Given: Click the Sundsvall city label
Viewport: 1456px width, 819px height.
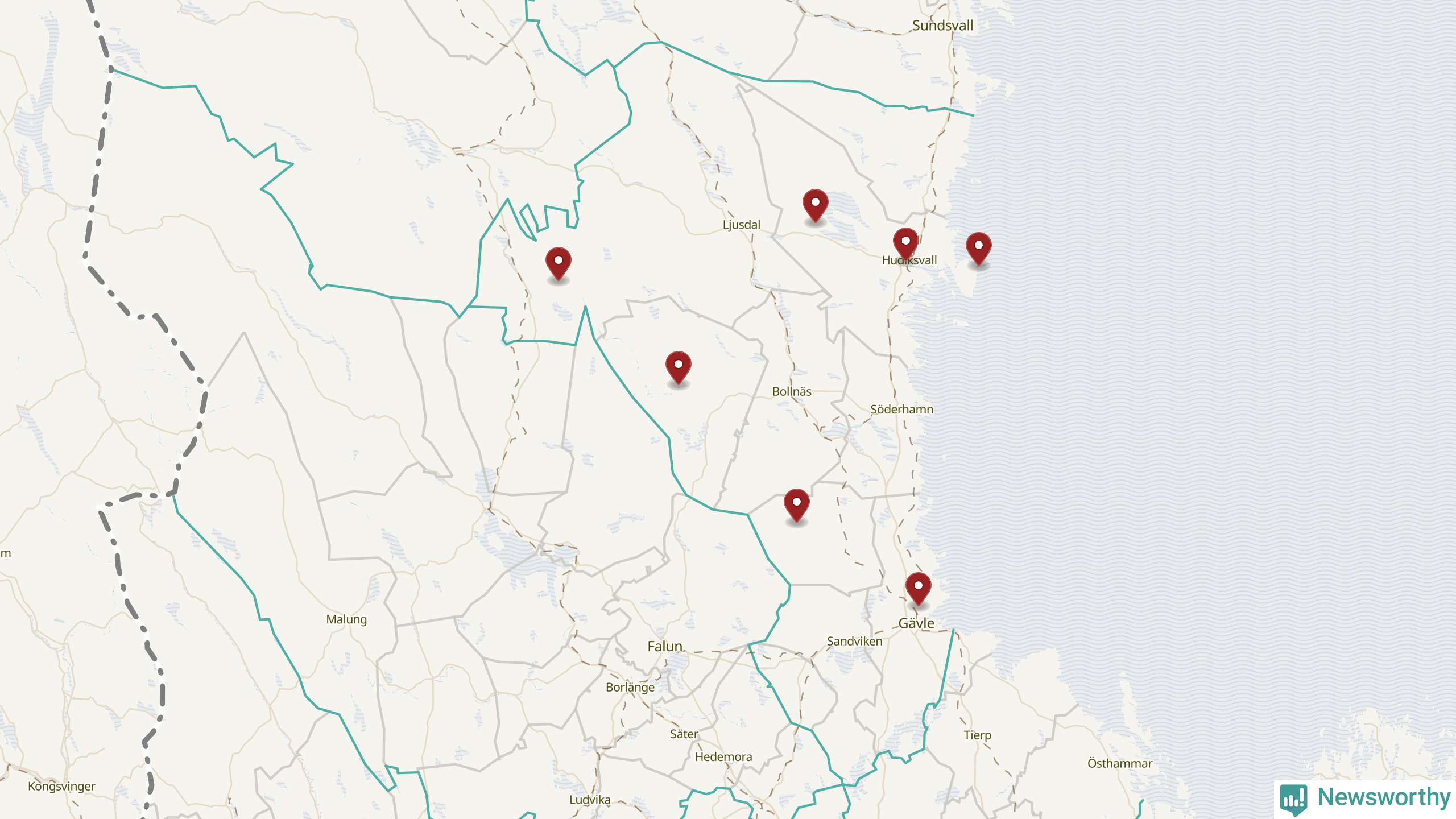Looking at the screenshot, I should (942, 26).
